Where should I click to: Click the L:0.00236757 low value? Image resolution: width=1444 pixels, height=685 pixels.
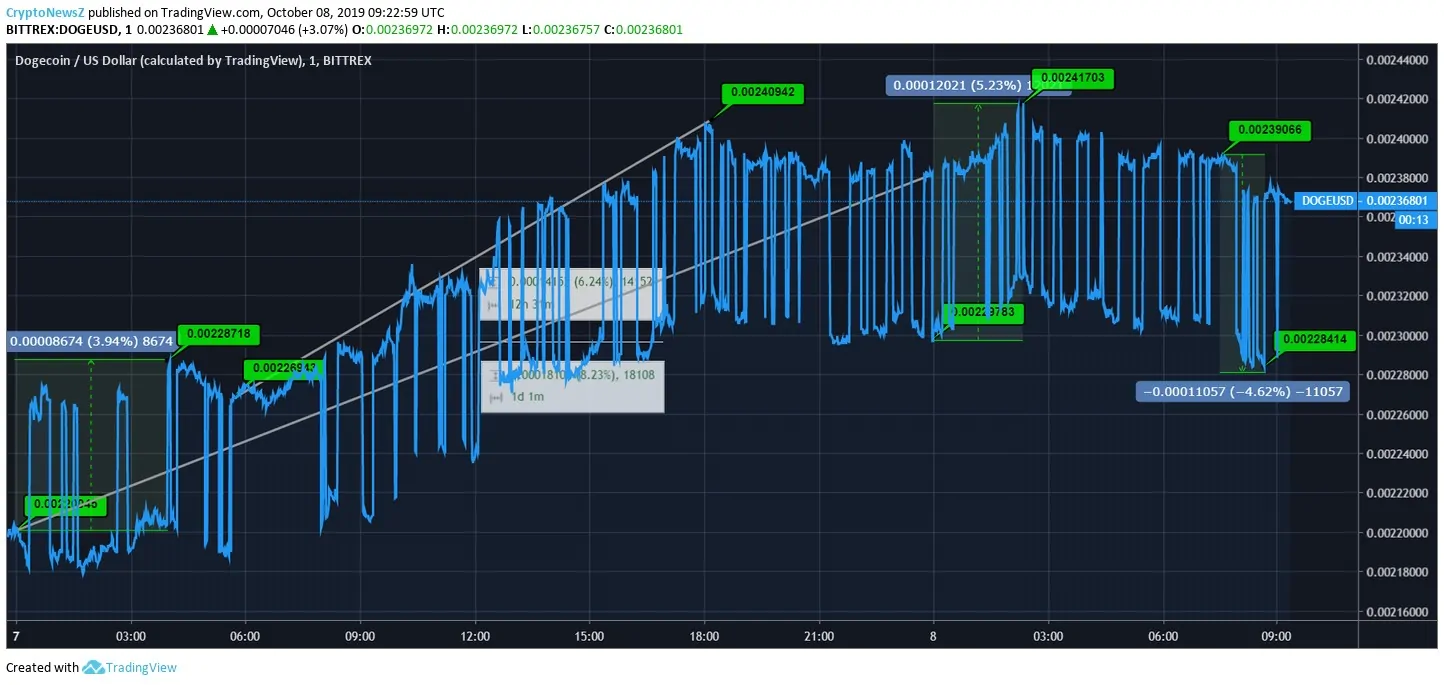point(560,29)
